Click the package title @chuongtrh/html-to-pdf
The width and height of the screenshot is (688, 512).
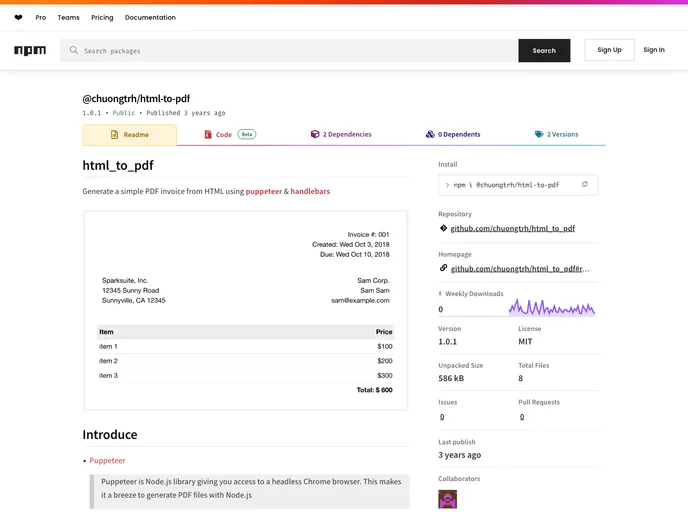136,99
